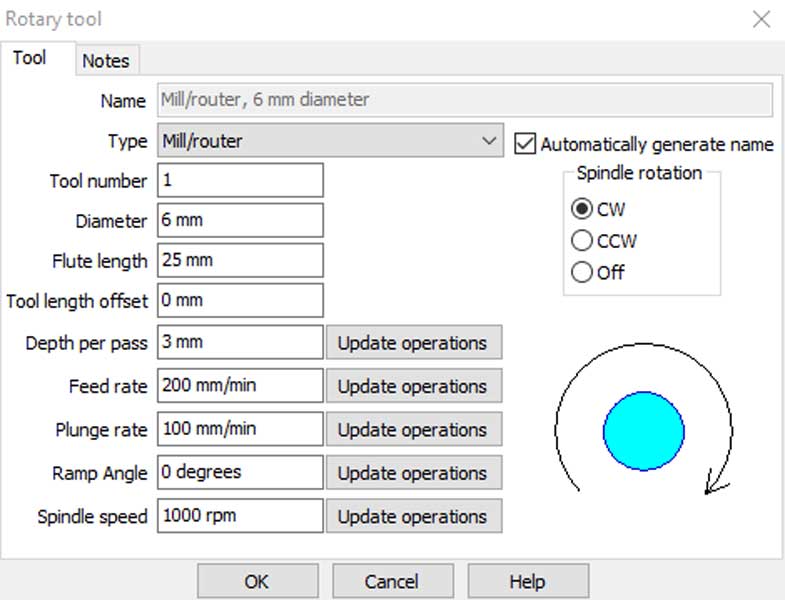Select CCW spindle rotation
This screenshot has width=785, height=600.
point(582,240)
